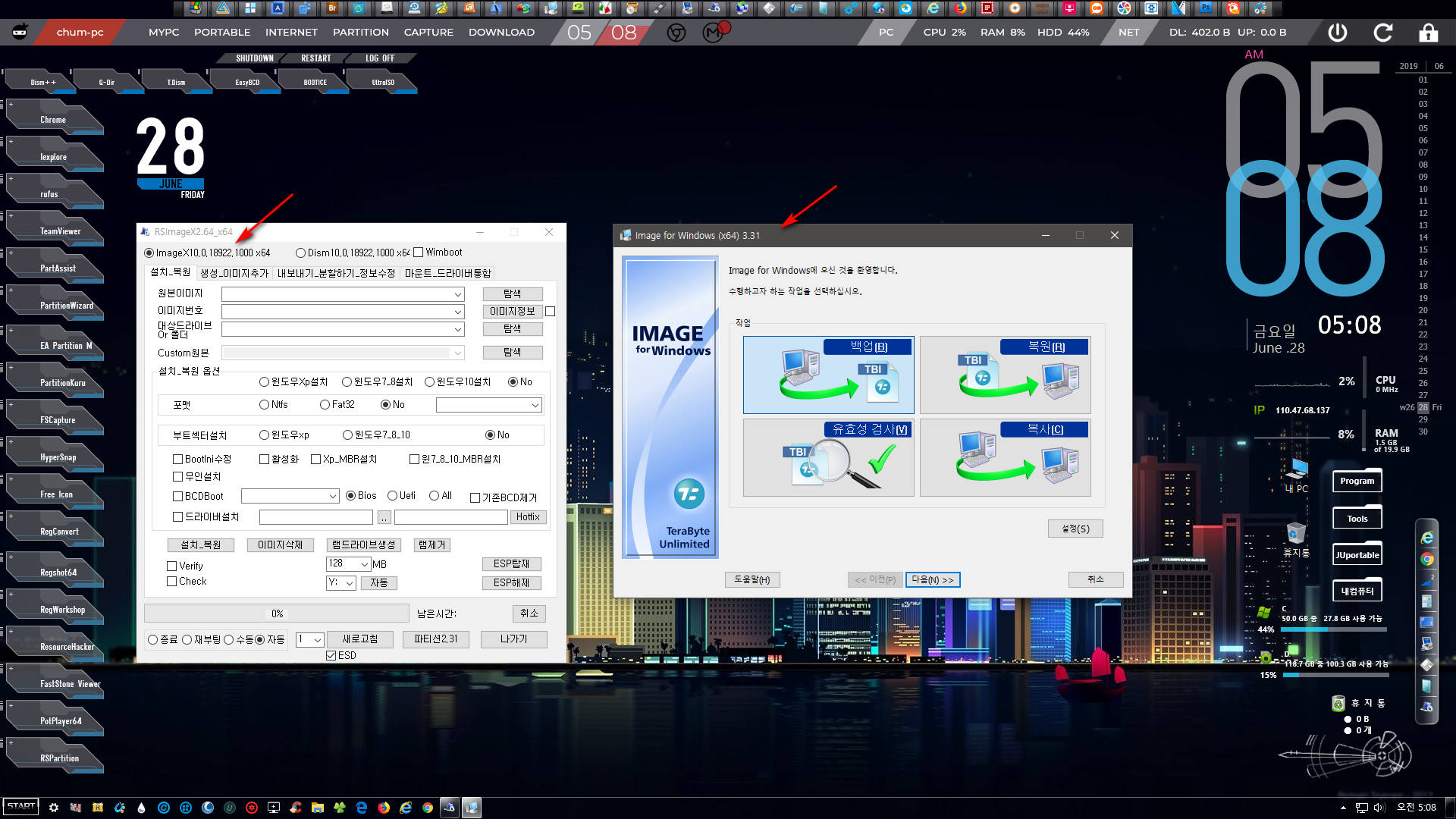Viewport: 1456px width, 819px height.
Task: Click the refresh/restart icon in top bar
Action: 1382,33
